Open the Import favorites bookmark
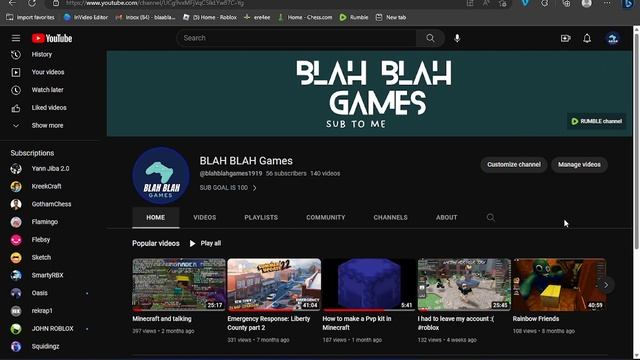Viewport: 640px width, 360px height. 31,18
